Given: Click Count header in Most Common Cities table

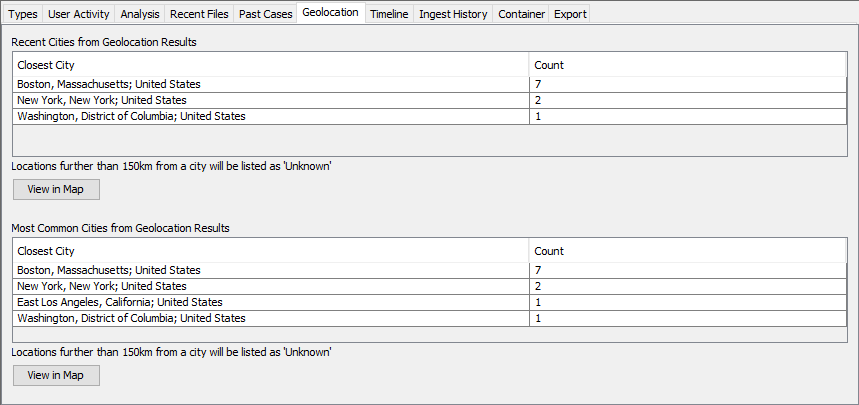Looking at the screenshot, I should click(x=688, y=251).
